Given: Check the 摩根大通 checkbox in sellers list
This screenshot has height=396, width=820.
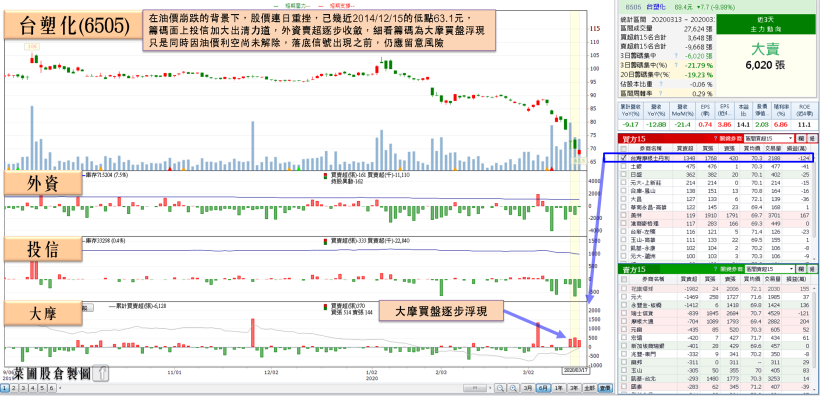Looking at the screenshot, I should click(623, 322).
